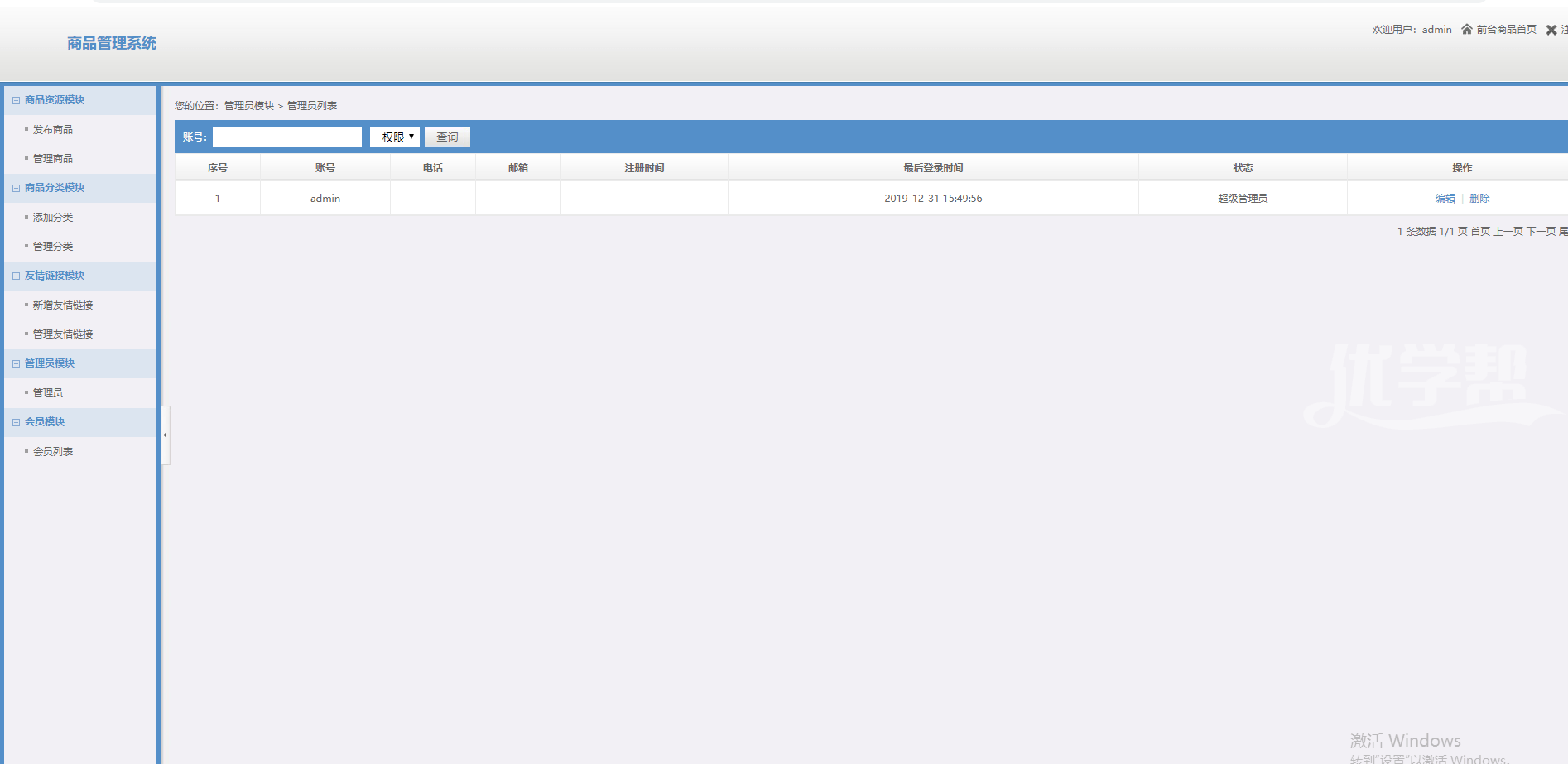Screen dimensions: 1568x764
Task: Collapse the 商品资源模块 section
Action: pyautogui.click(x=16, y=100)
